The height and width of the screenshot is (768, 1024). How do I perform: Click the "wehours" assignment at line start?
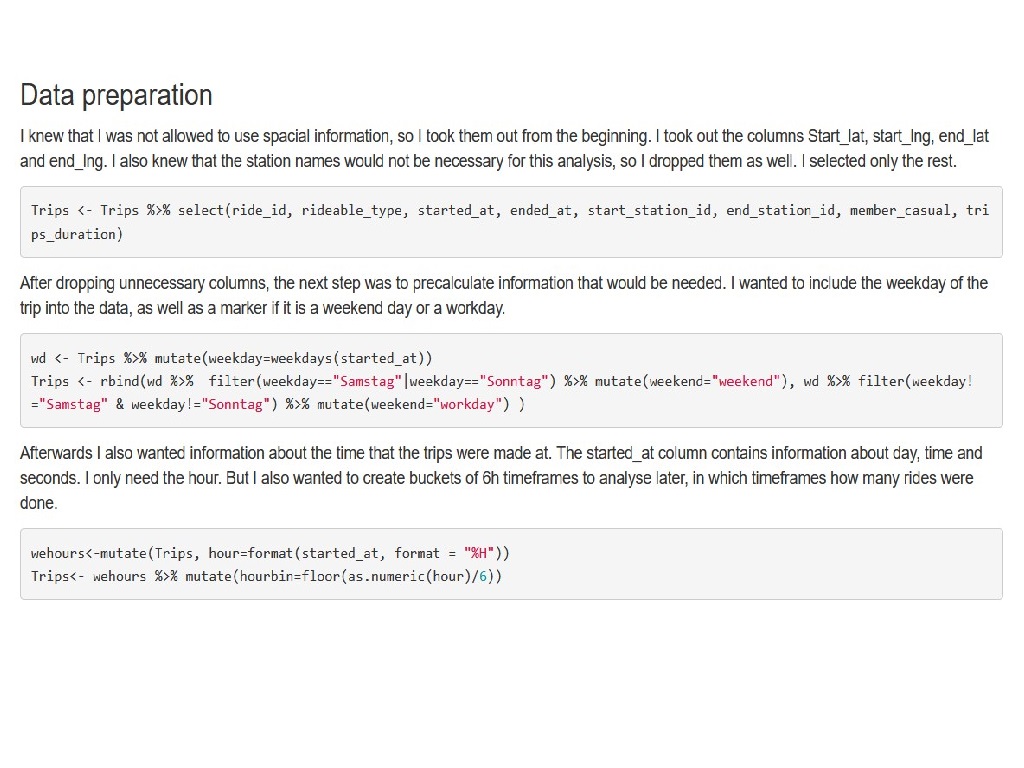pos(58,553)
